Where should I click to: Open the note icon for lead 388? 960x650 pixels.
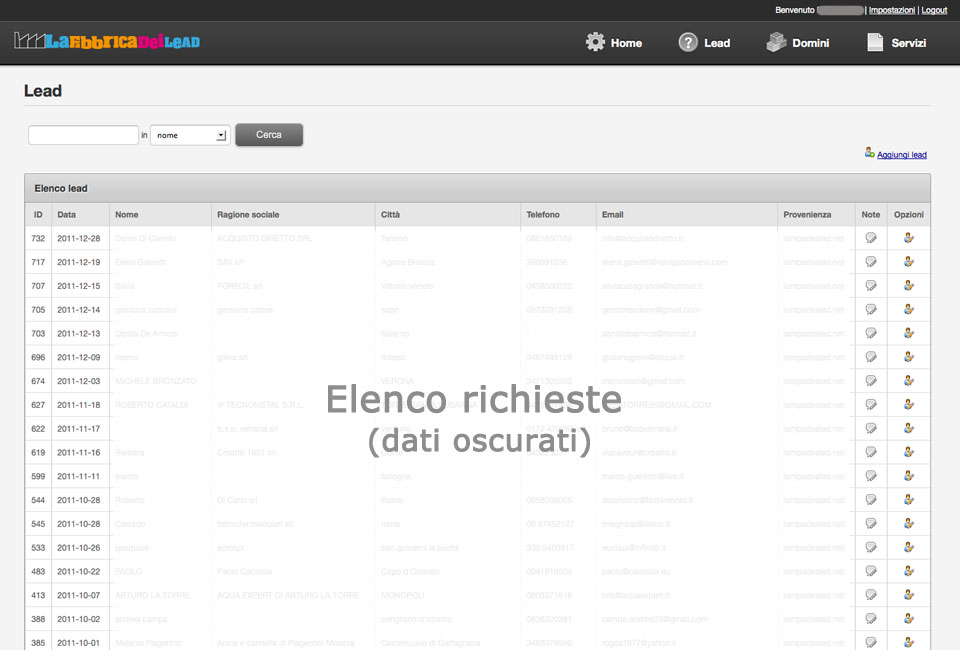point(871,619)
